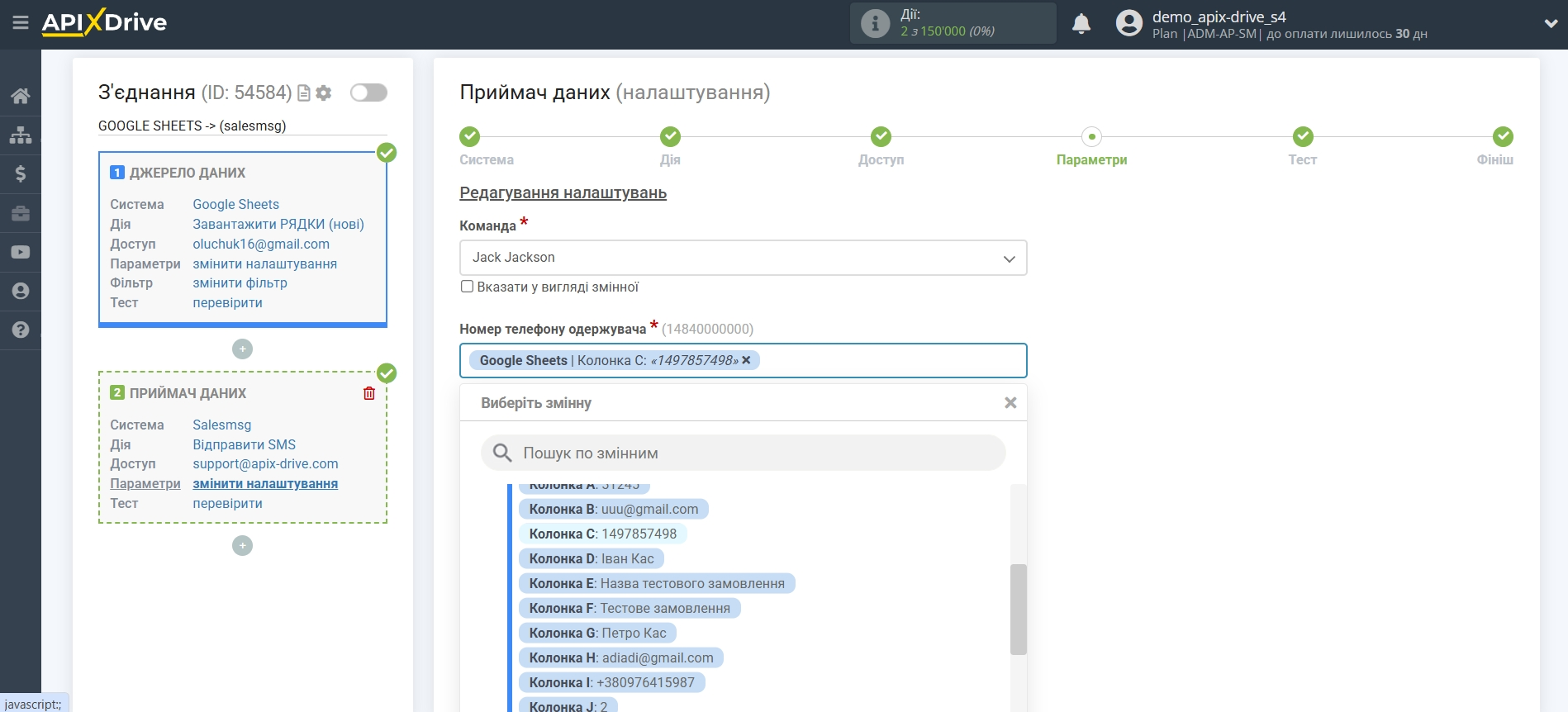Select variable Колонка I: +380976415987
This screenshot has width=1568, height=712.
pos(611,682)
